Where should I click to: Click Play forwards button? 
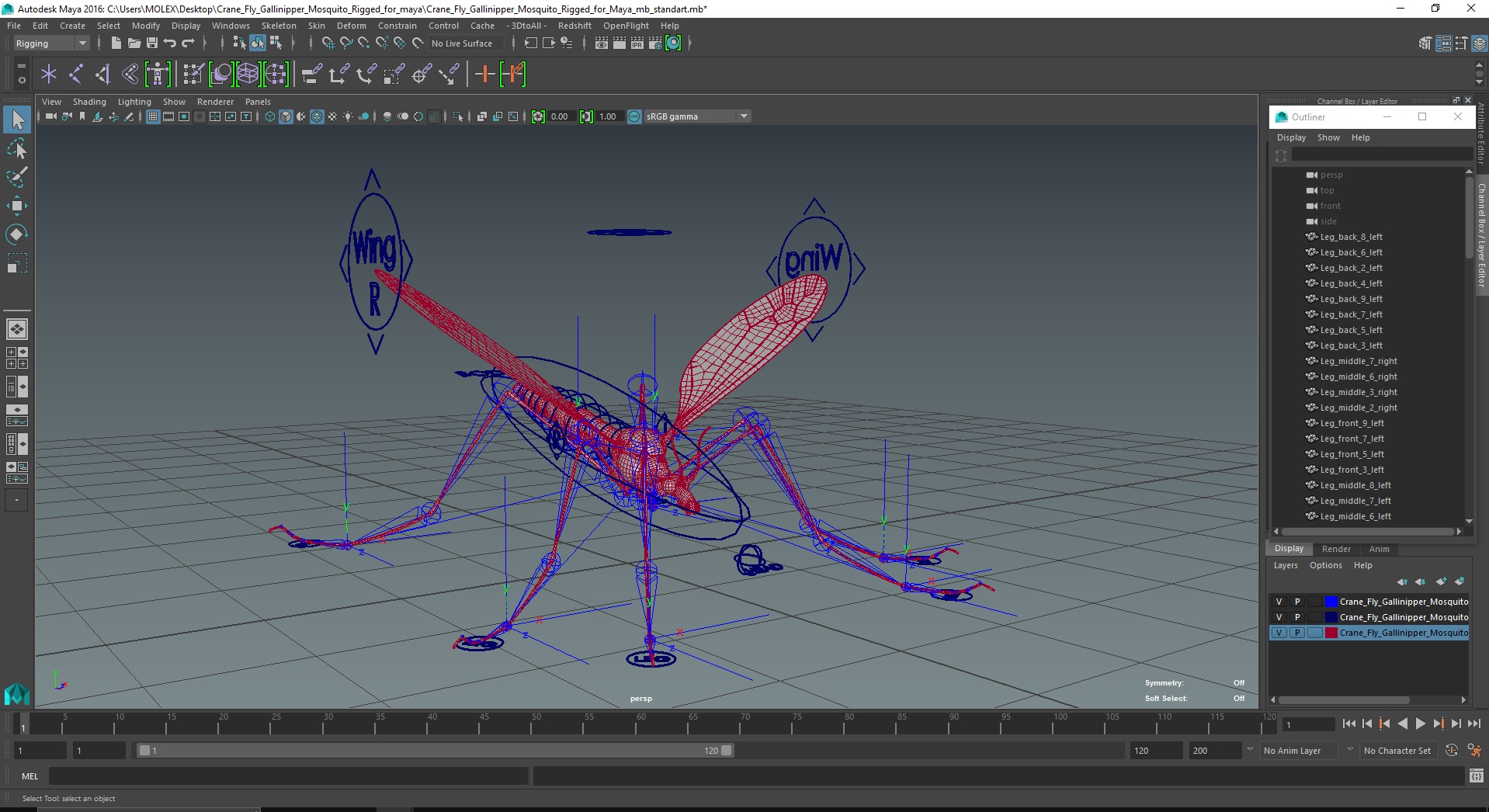pyautogui.click(x=1421, y=724)
